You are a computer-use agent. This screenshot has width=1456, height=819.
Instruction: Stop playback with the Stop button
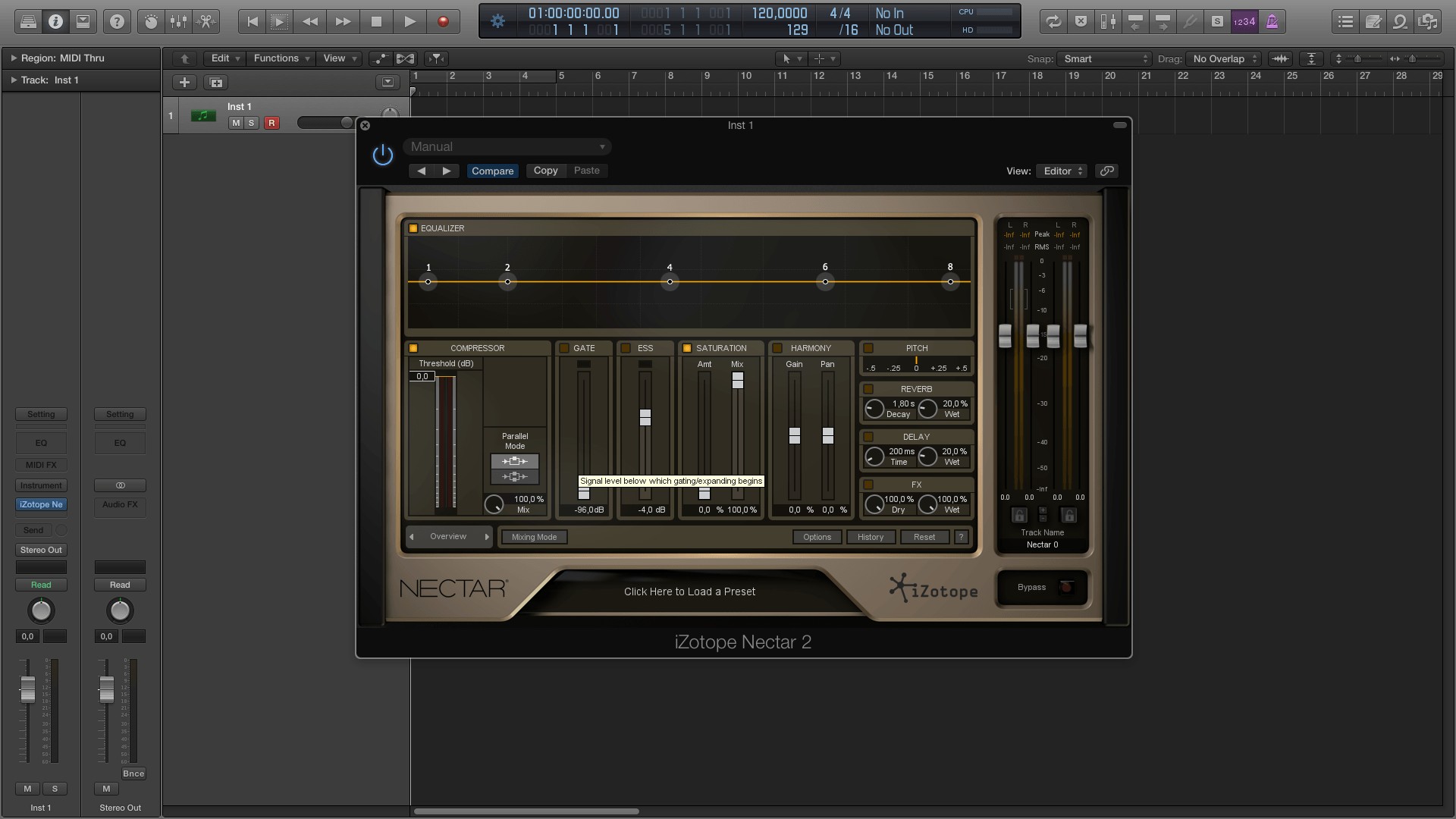pyautogui.click(x=376, y=22)
